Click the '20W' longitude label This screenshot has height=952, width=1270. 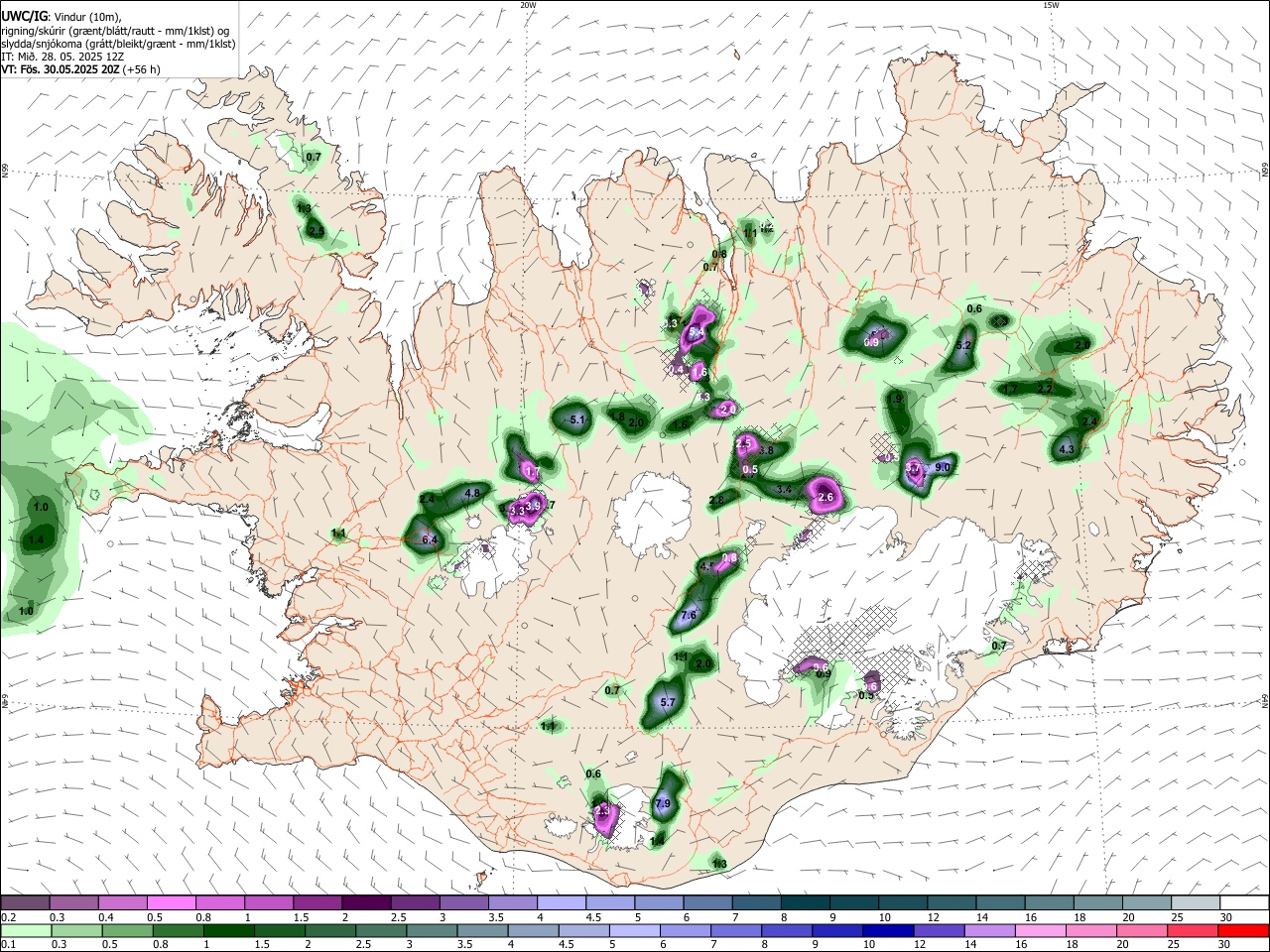[x=528, y=5]
